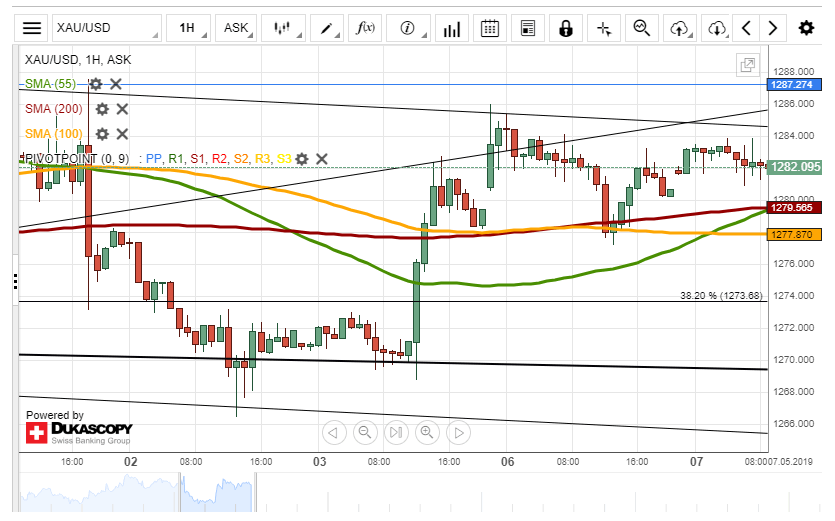Zoom out with round minus magnifier
Screen dimensions: 835x521
[x=365, y=433]
